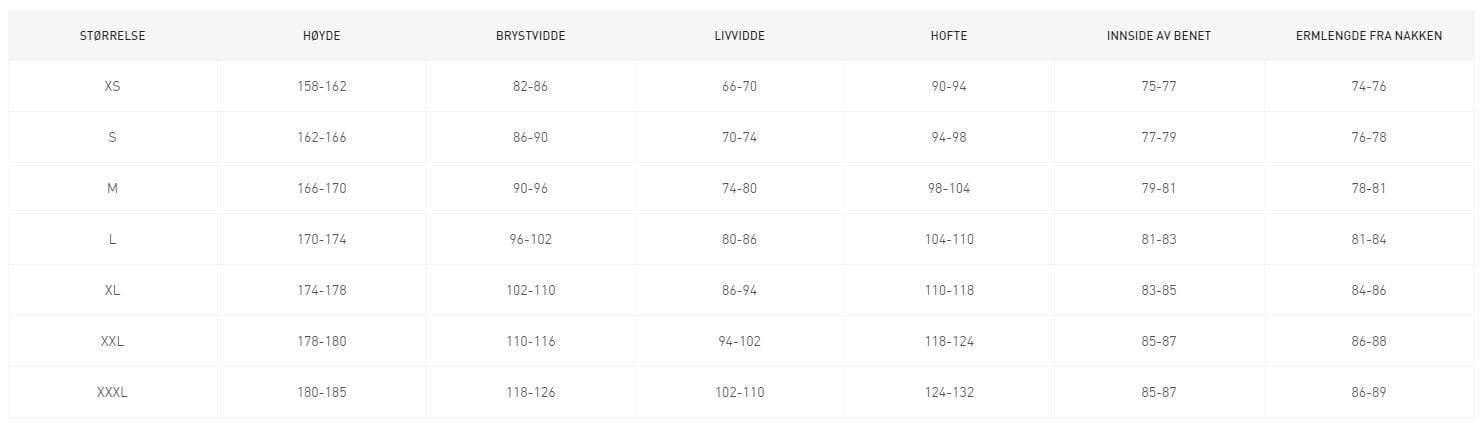This screenshot has height=424, width=1482.
Task: Click the height cell 158-162
Action: click(321, 87)
